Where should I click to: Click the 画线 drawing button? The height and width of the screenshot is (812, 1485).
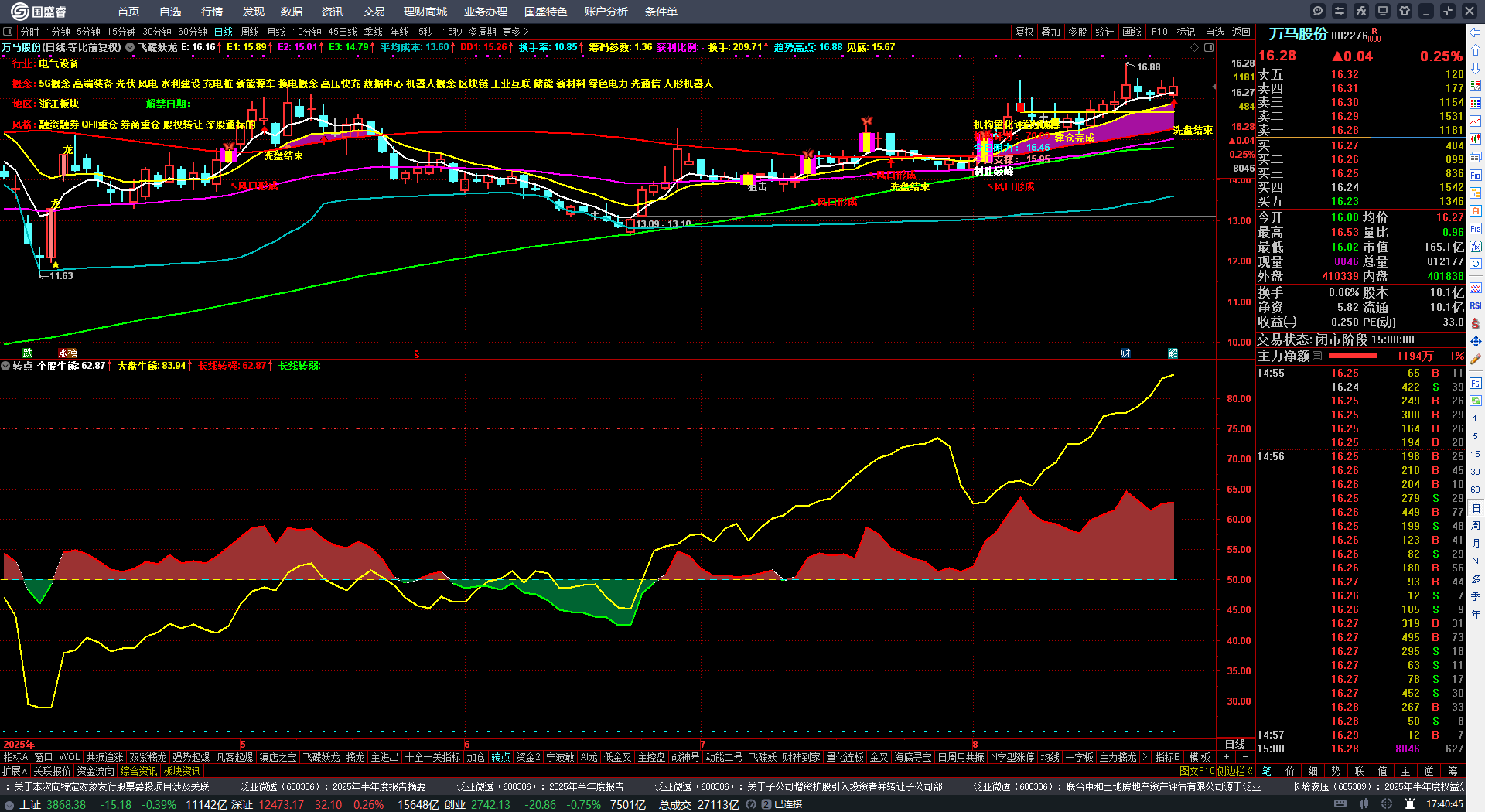pos(1132,32)
